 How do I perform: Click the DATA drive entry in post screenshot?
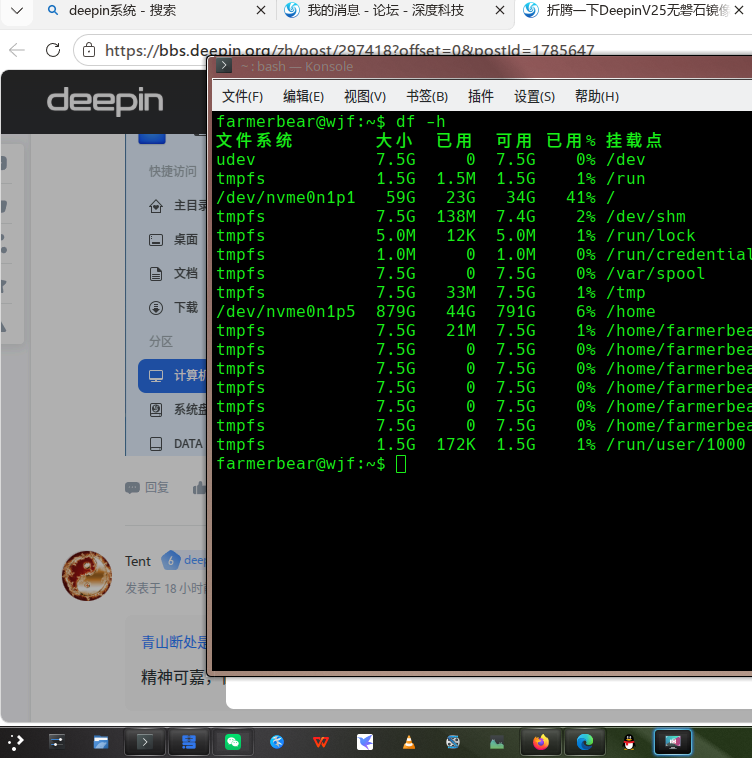tap(176, 444)
